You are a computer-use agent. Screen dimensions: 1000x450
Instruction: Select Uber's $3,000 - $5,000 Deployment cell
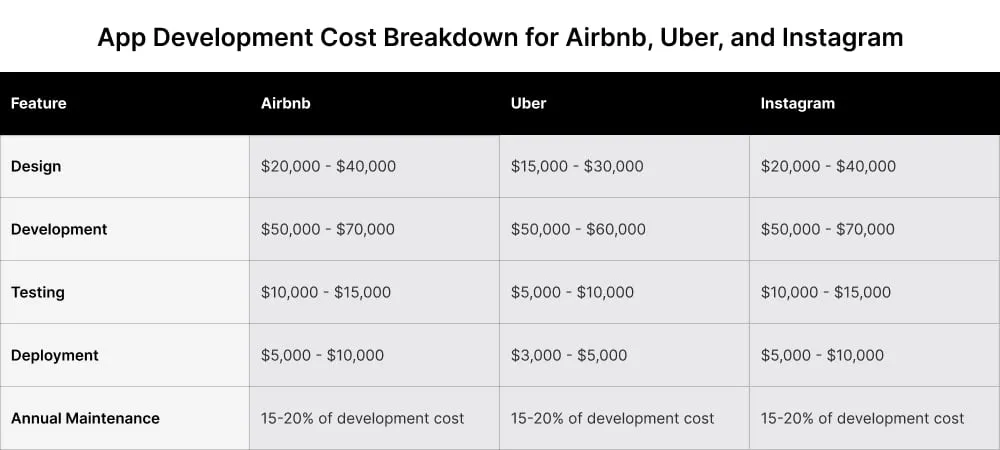tap(569, 355)
